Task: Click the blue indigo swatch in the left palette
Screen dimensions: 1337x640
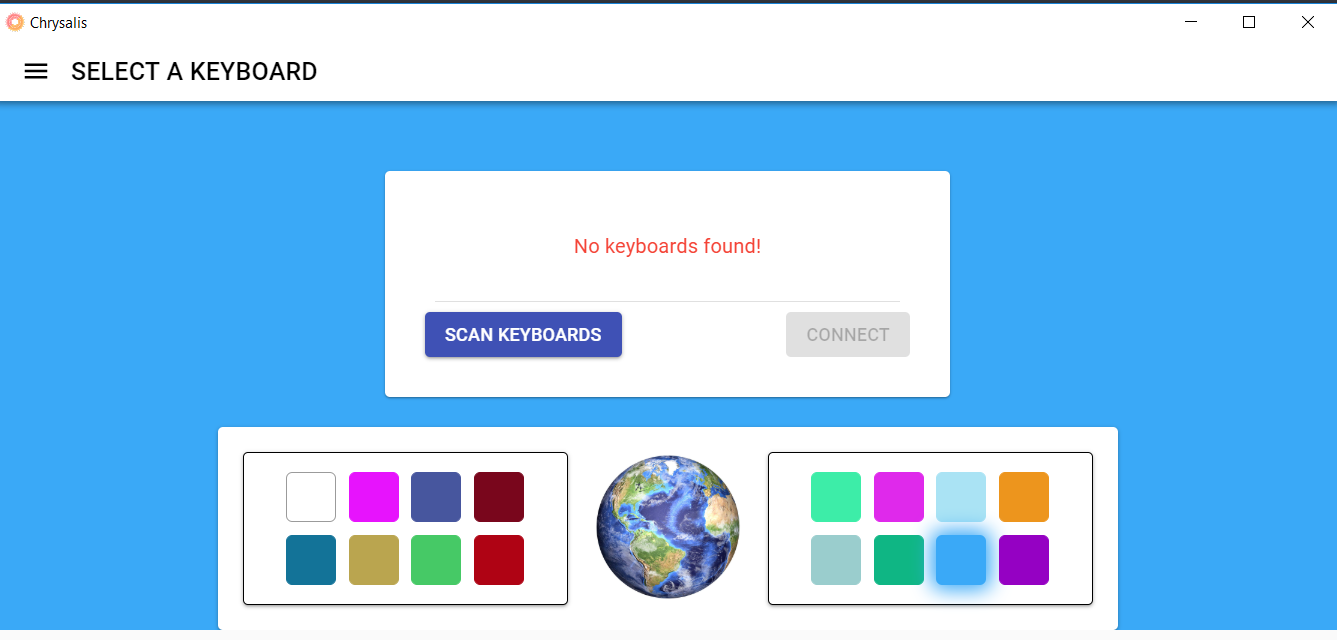Action: [436, 496]
